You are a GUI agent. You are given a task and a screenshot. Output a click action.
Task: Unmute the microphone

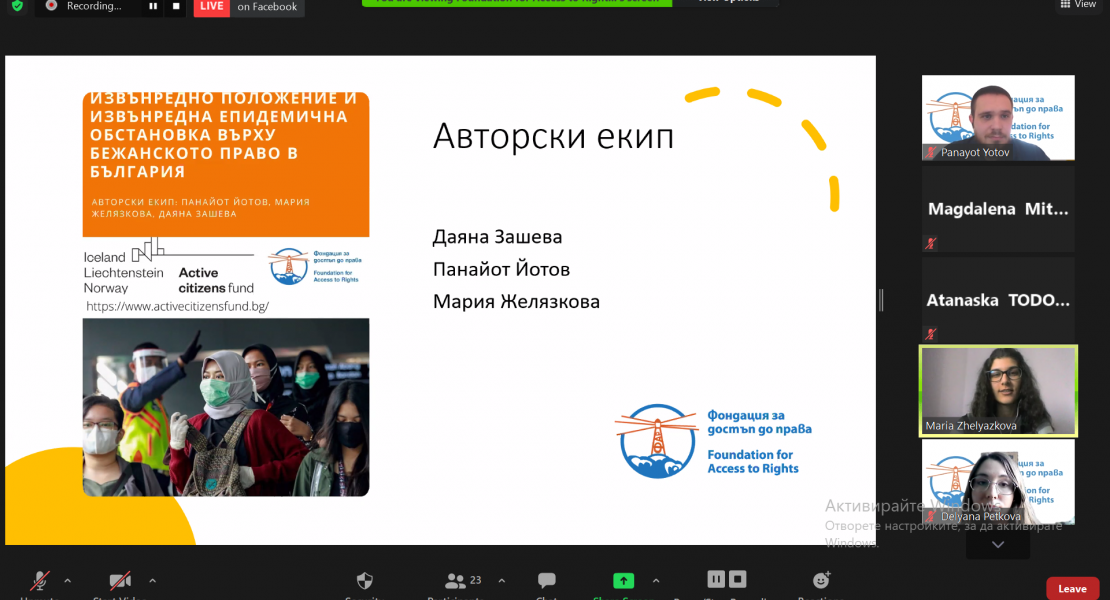click(x=39, y=582)
